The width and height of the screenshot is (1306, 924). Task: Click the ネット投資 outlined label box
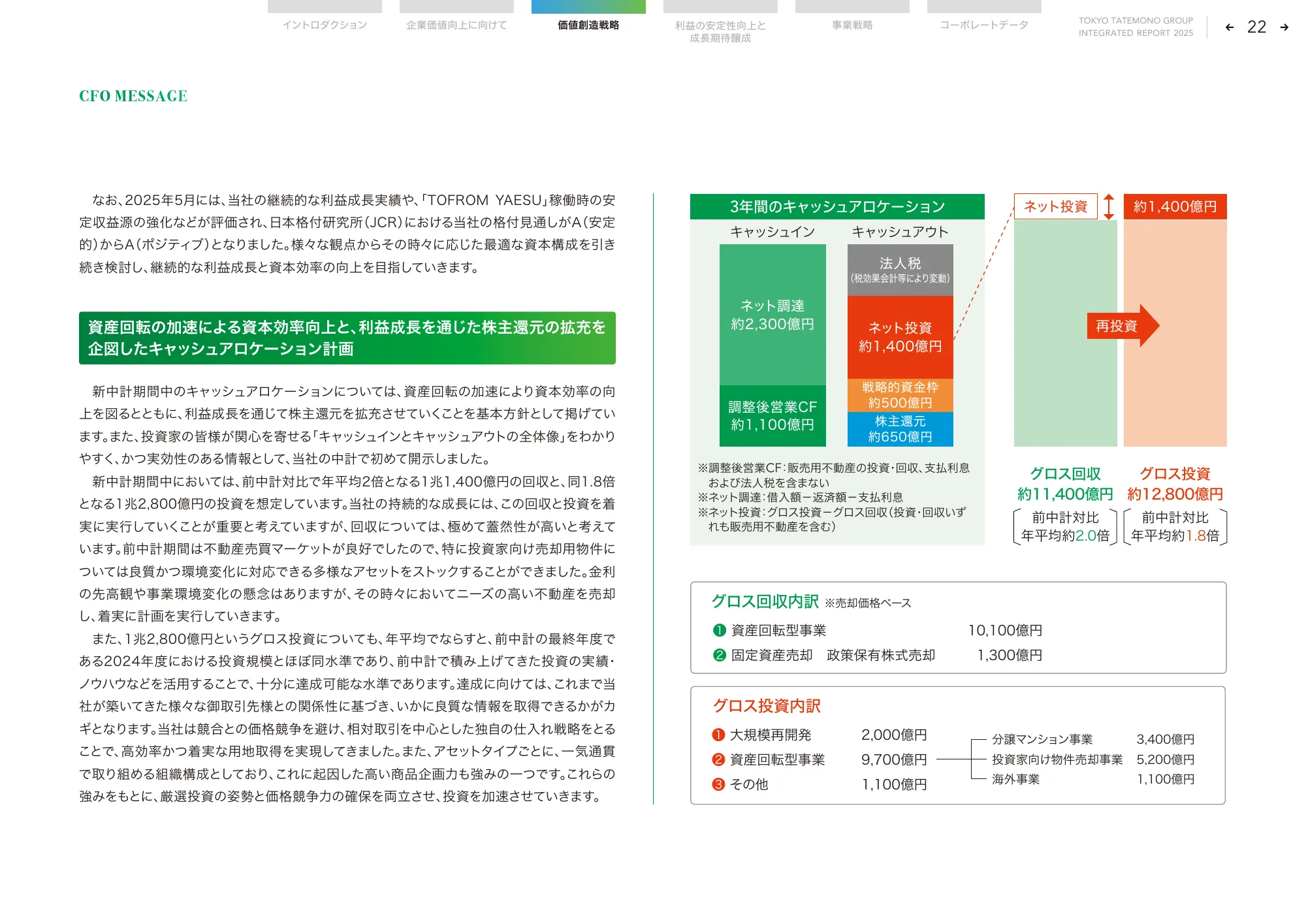pos(1055,206)
